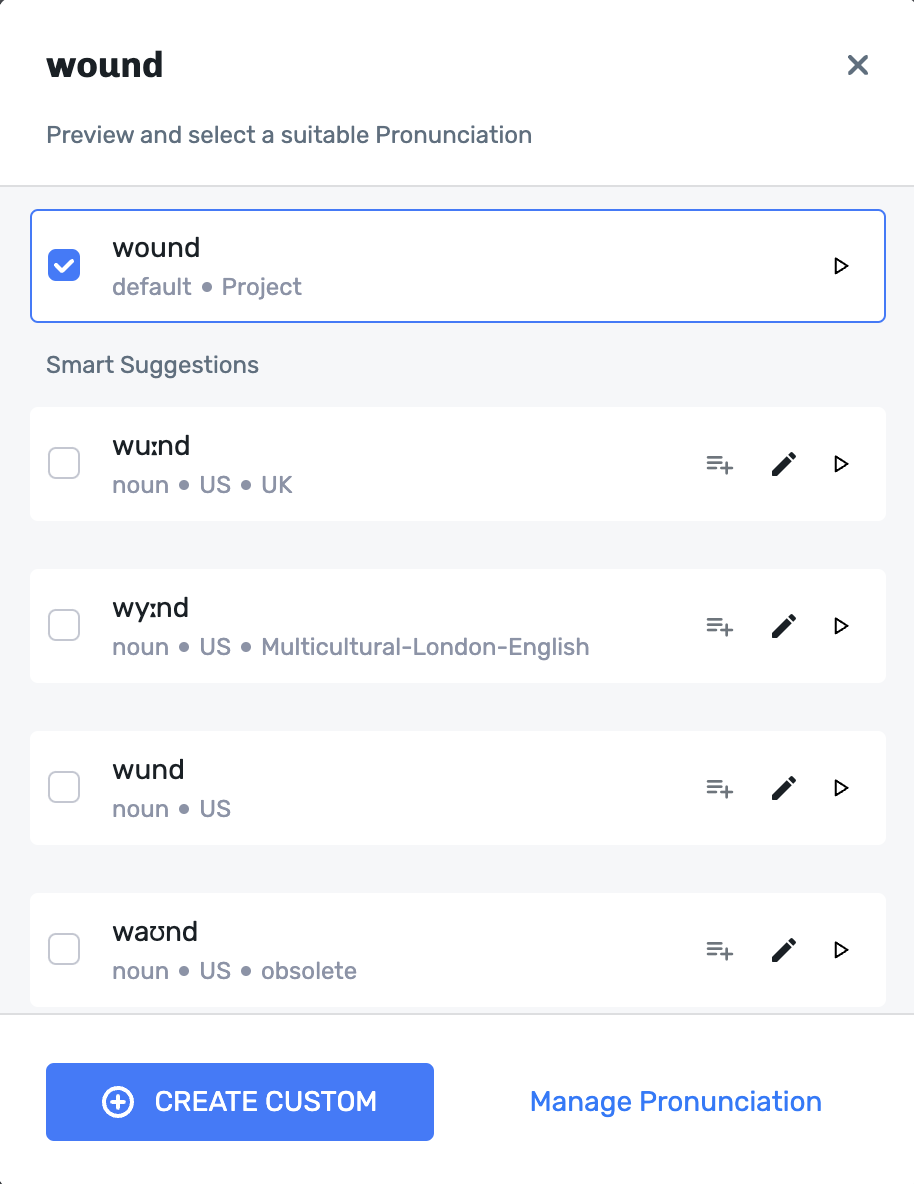Viewport: 914px width, 1184px height.
Task: Edit the wund pronunciation
Action: 784,788
